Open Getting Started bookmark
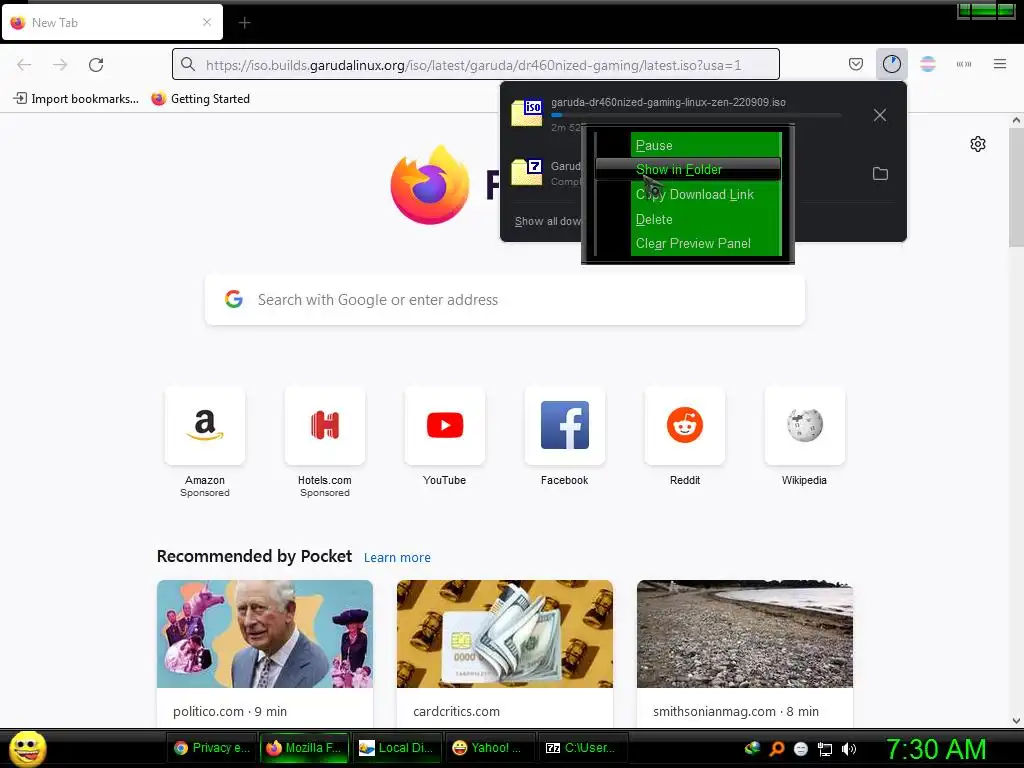1024x768 pixels. [x=201, y=99]
